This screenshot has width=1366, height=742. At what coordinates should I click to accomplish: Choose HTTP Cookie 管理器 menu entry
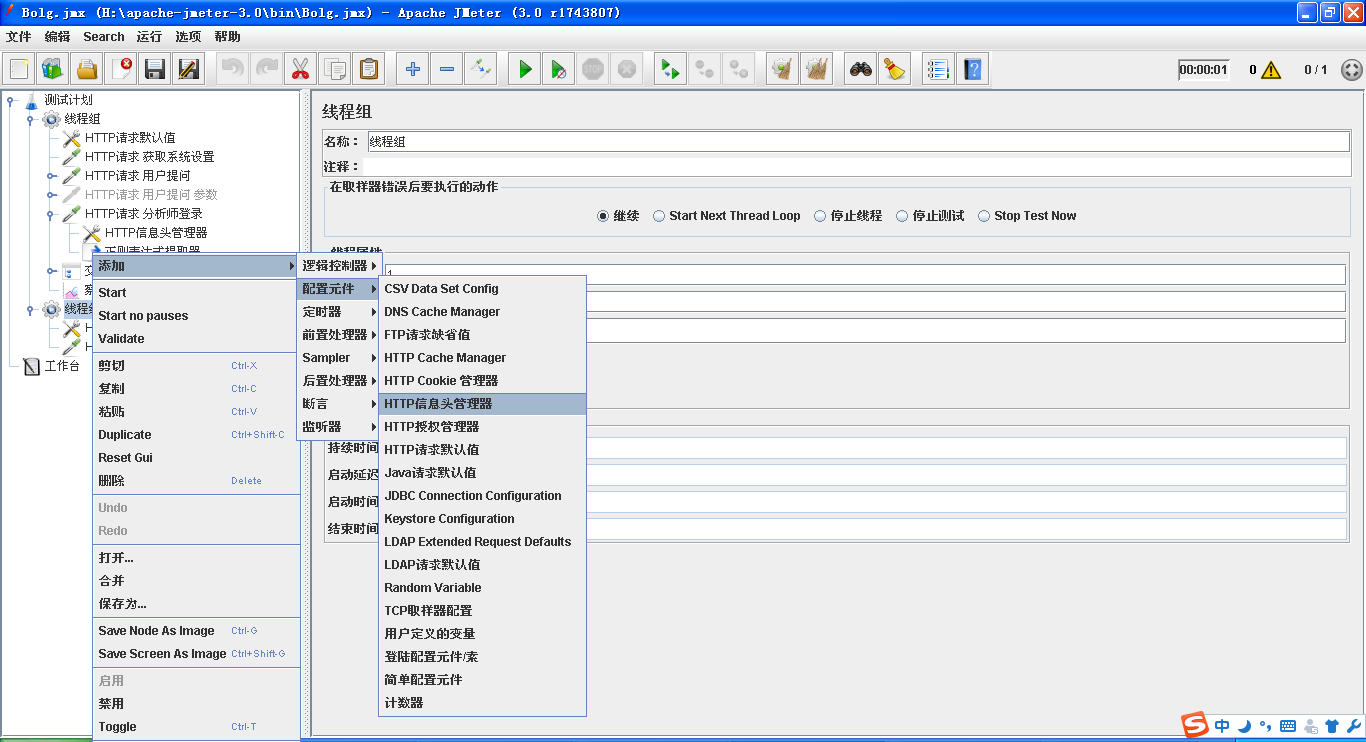[x=483, y=381]
